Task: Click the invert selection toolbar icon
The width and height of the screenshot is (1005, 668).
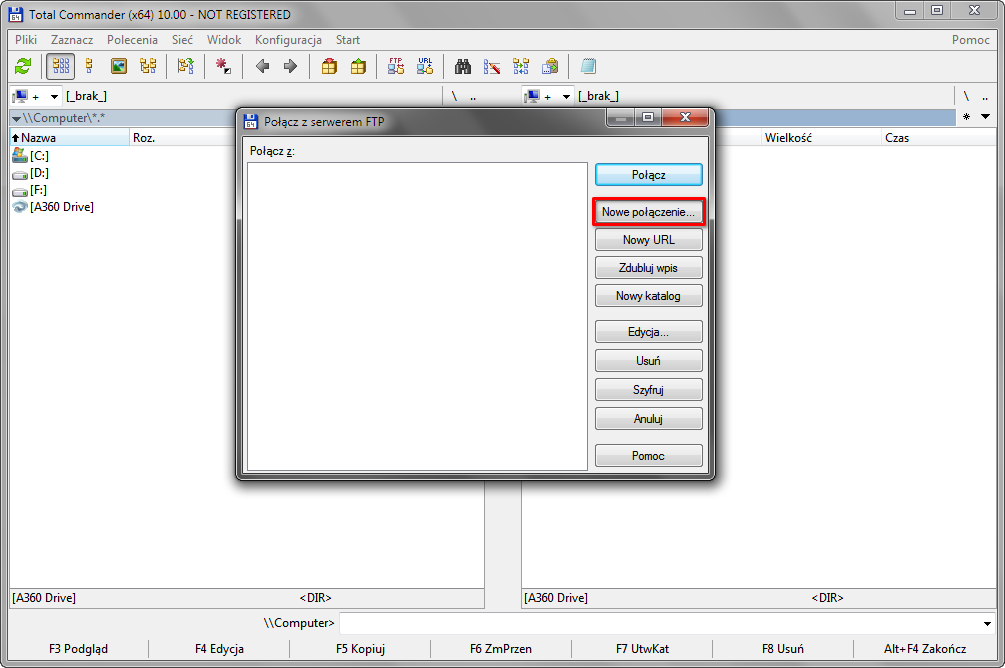Action: pyautogui.click(x=186, y=66)
